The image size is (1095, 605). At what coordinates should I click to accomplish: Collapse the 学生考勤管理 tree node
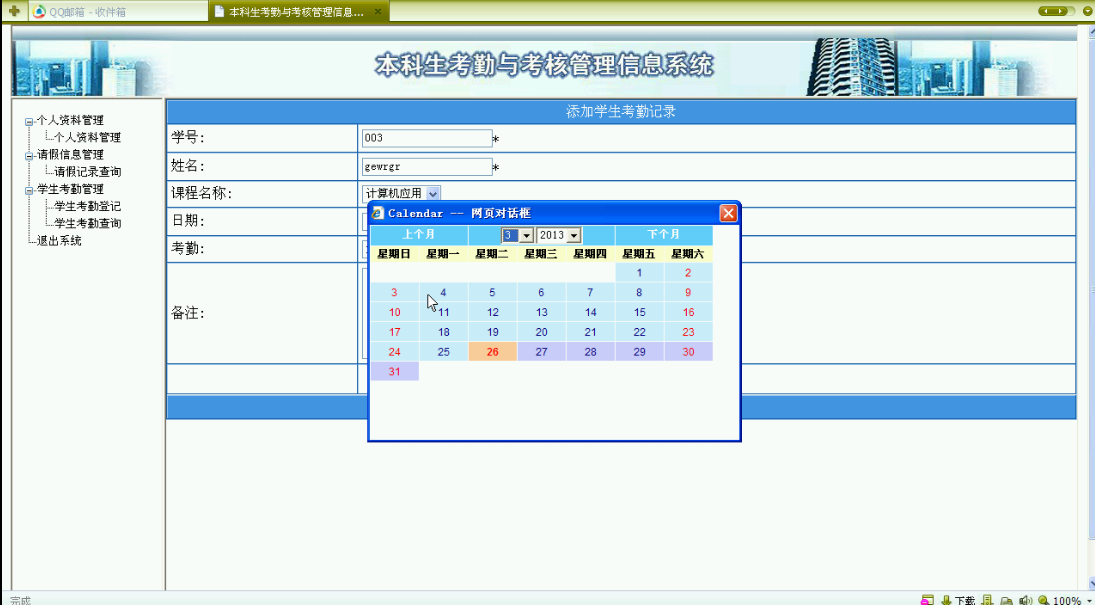[x=29, y=190]
